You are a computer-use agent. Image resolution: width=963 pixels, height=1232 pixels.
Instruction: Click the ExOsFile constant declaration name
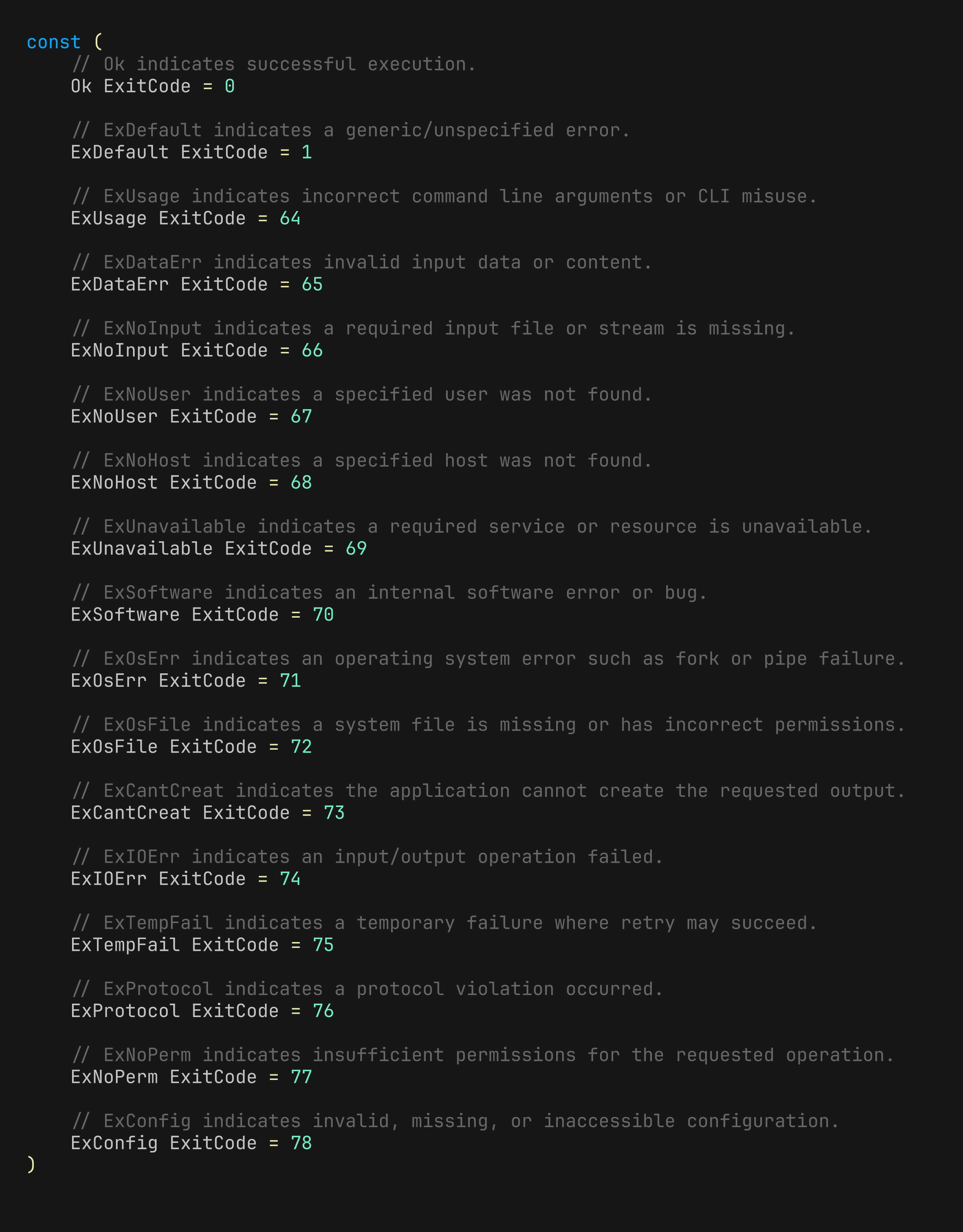tap(114, 746)
